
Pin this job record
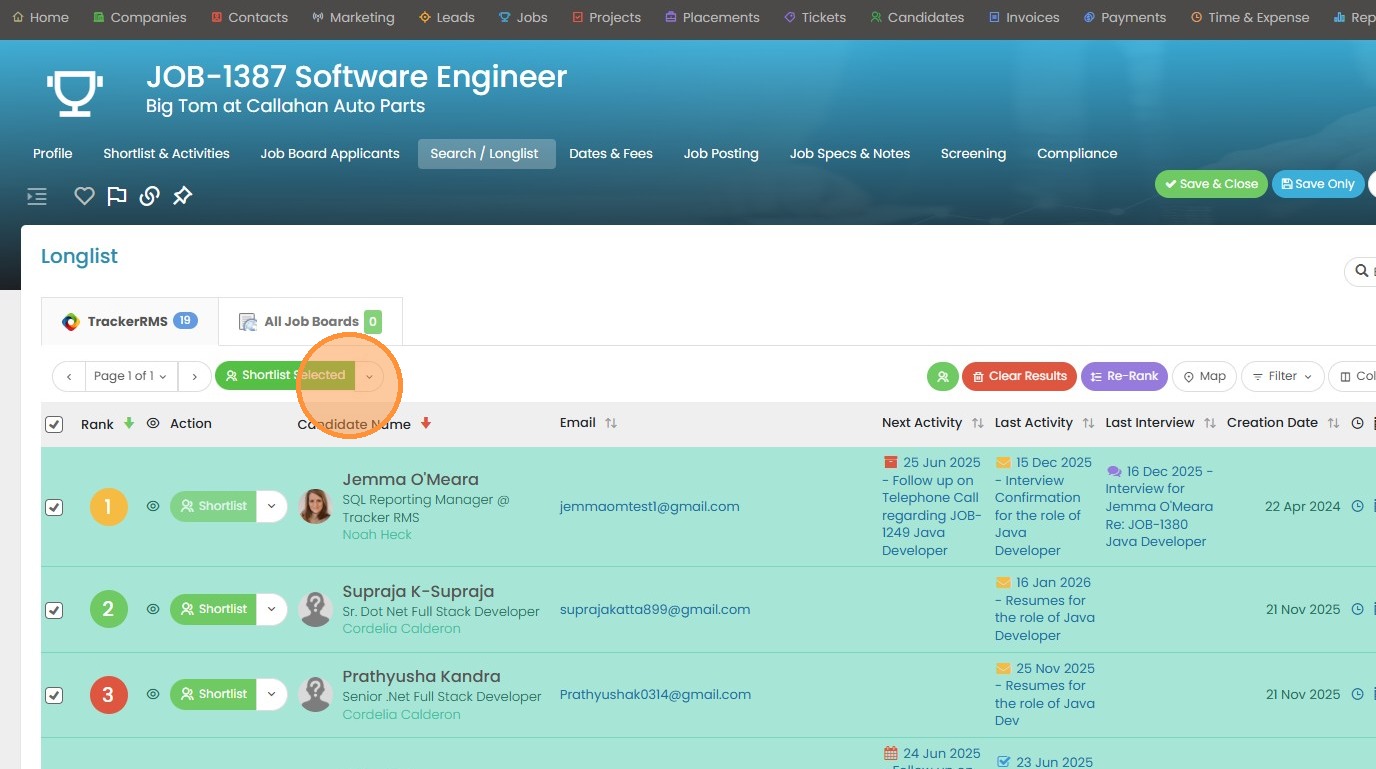[x=182, y=196]
